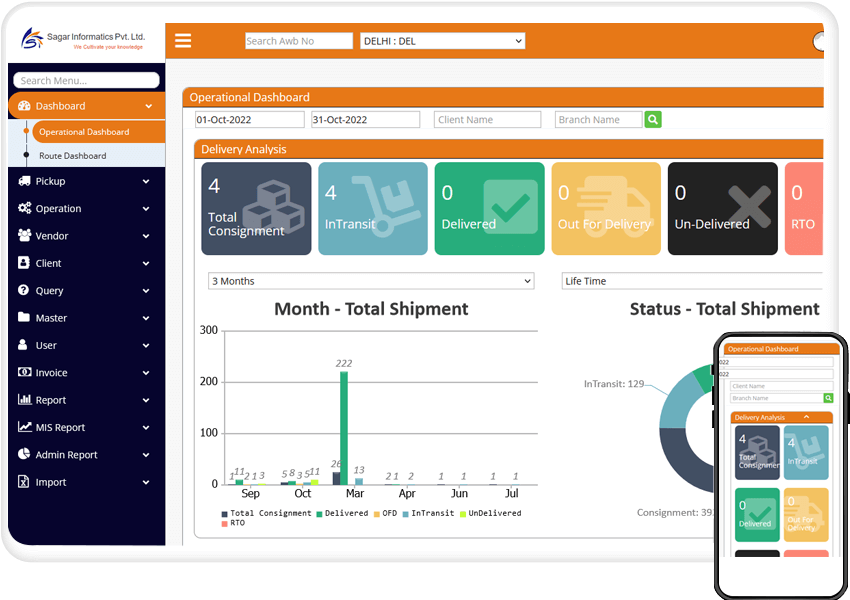Viewport: 850px width, 600px height.
Task: Expand the Client menu chevron
Action: point(146,263)
